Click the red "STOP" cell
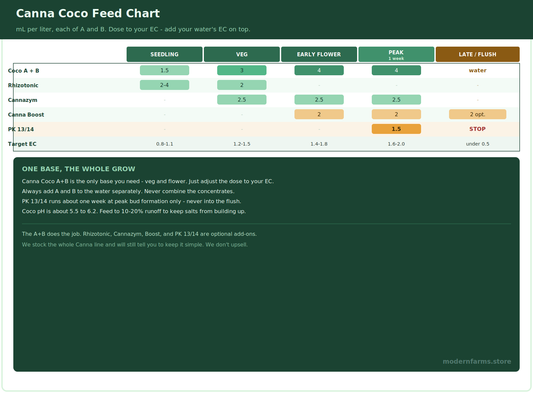The image size is (533, 393). (478, 129)
